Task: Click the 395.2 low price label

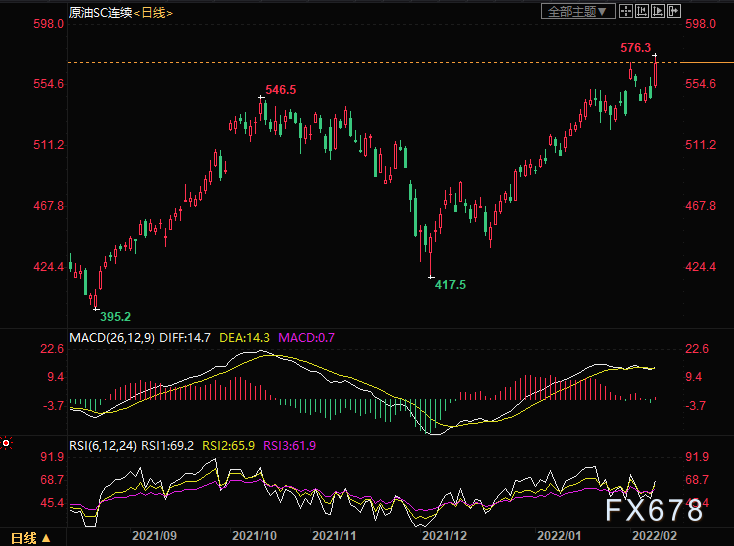Action: point(115,317)
